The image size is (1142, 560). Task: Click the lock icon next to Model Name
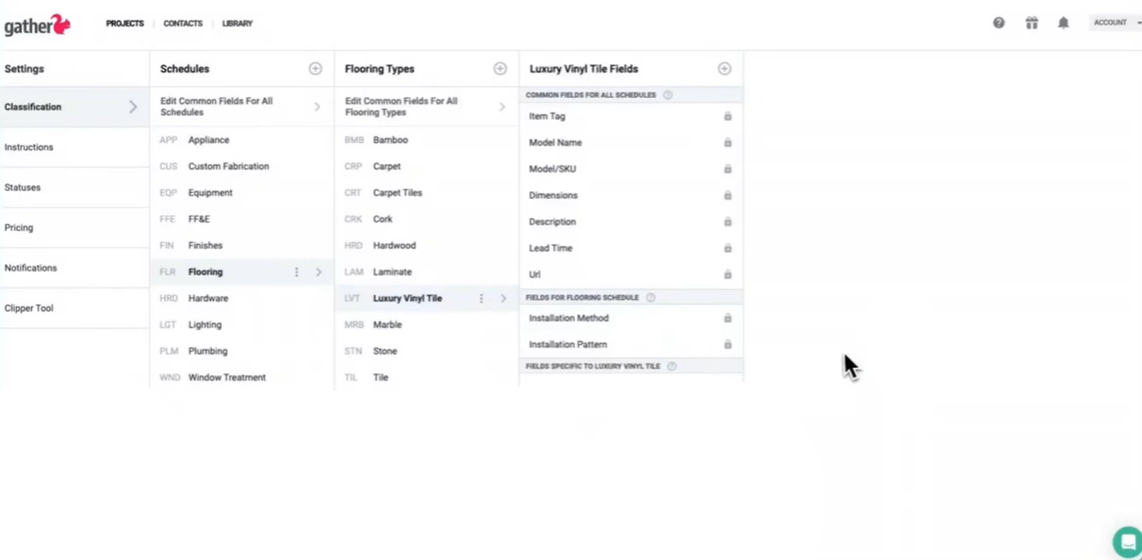click(x=727, y=143)
